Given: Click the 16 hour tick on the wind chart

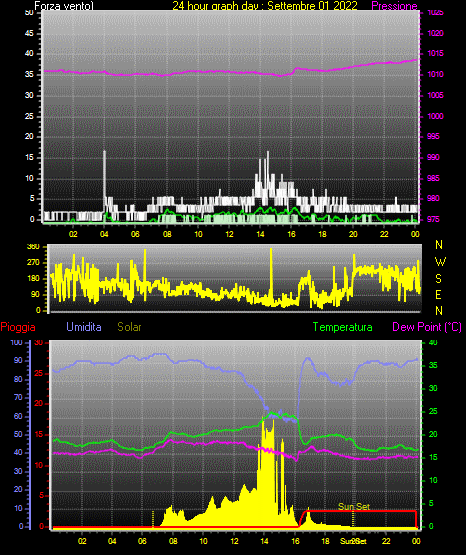Looking at the screenshot, I should (x=291, y=234).
